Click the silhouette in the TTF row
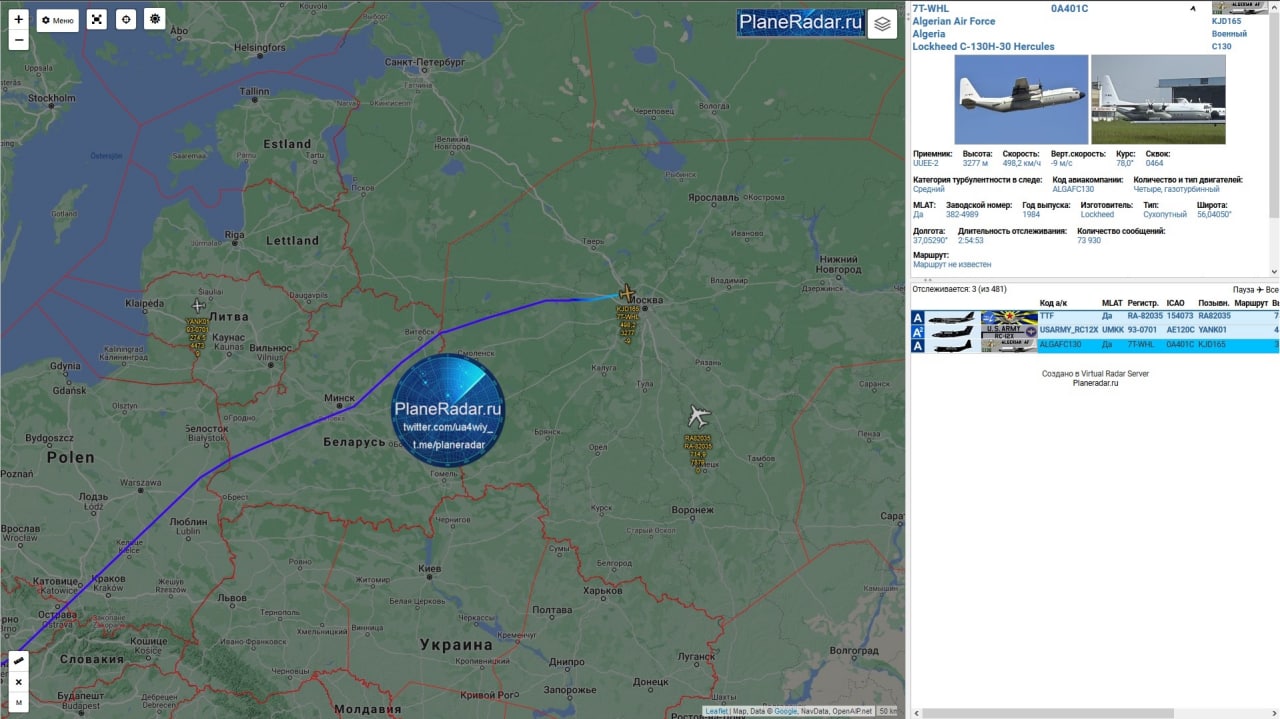 tap(951, 317)
